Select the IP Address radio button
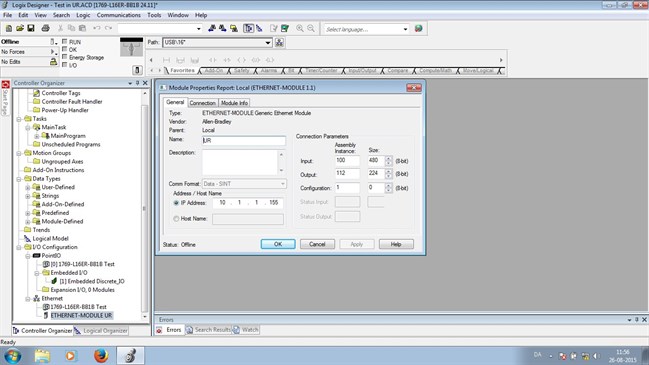This screenshot has width=649, height=365. point(176,203)
